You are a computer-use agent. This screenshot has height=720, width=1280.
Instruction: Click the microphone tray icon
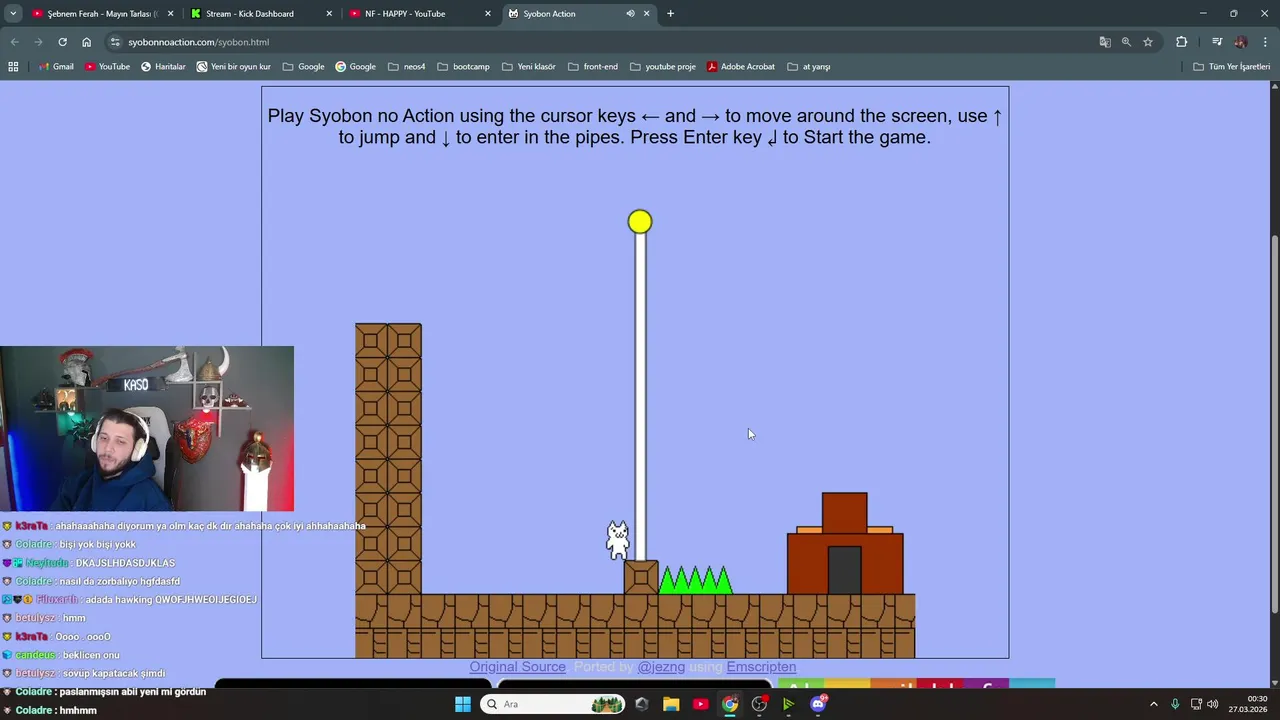pyautogui.click(x=1175, y=704)
